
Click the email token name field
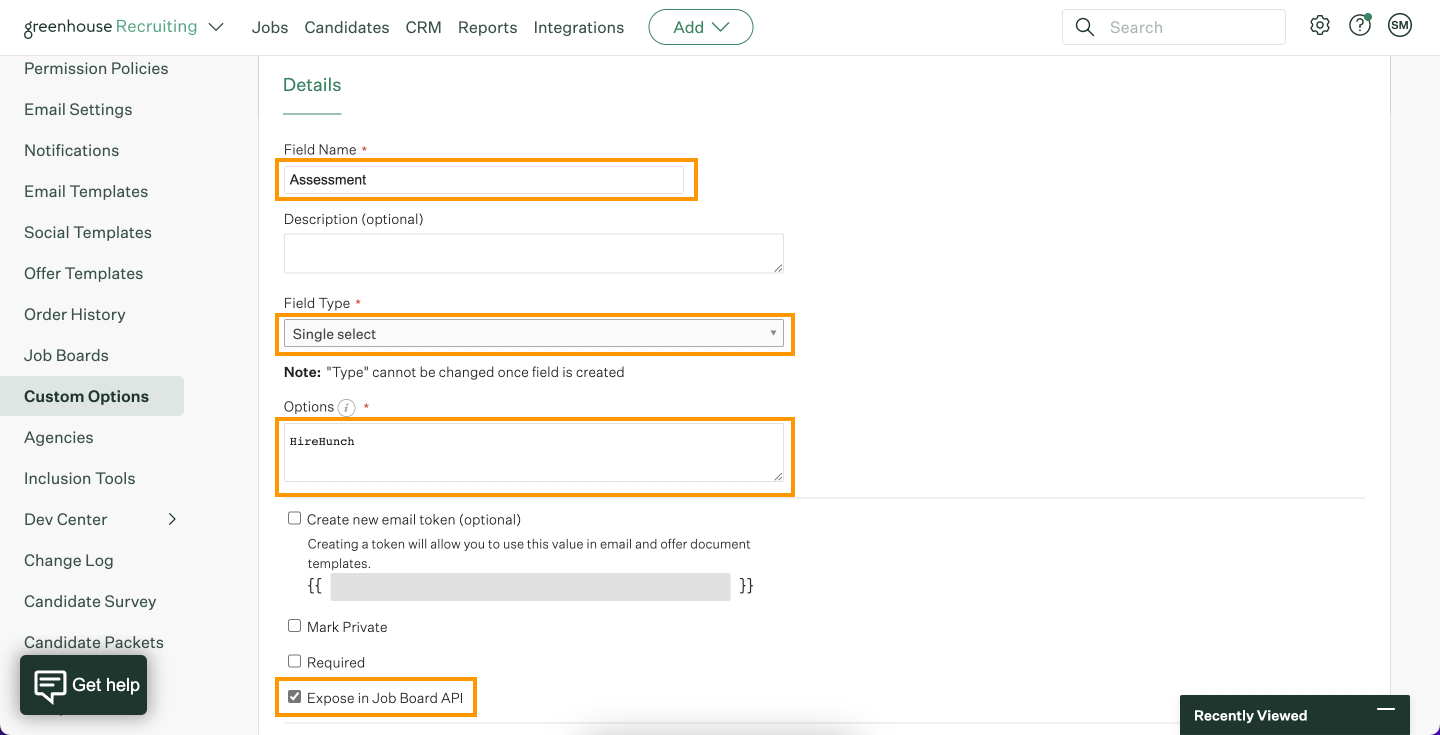pyautogui.click(x=530, y=586)
